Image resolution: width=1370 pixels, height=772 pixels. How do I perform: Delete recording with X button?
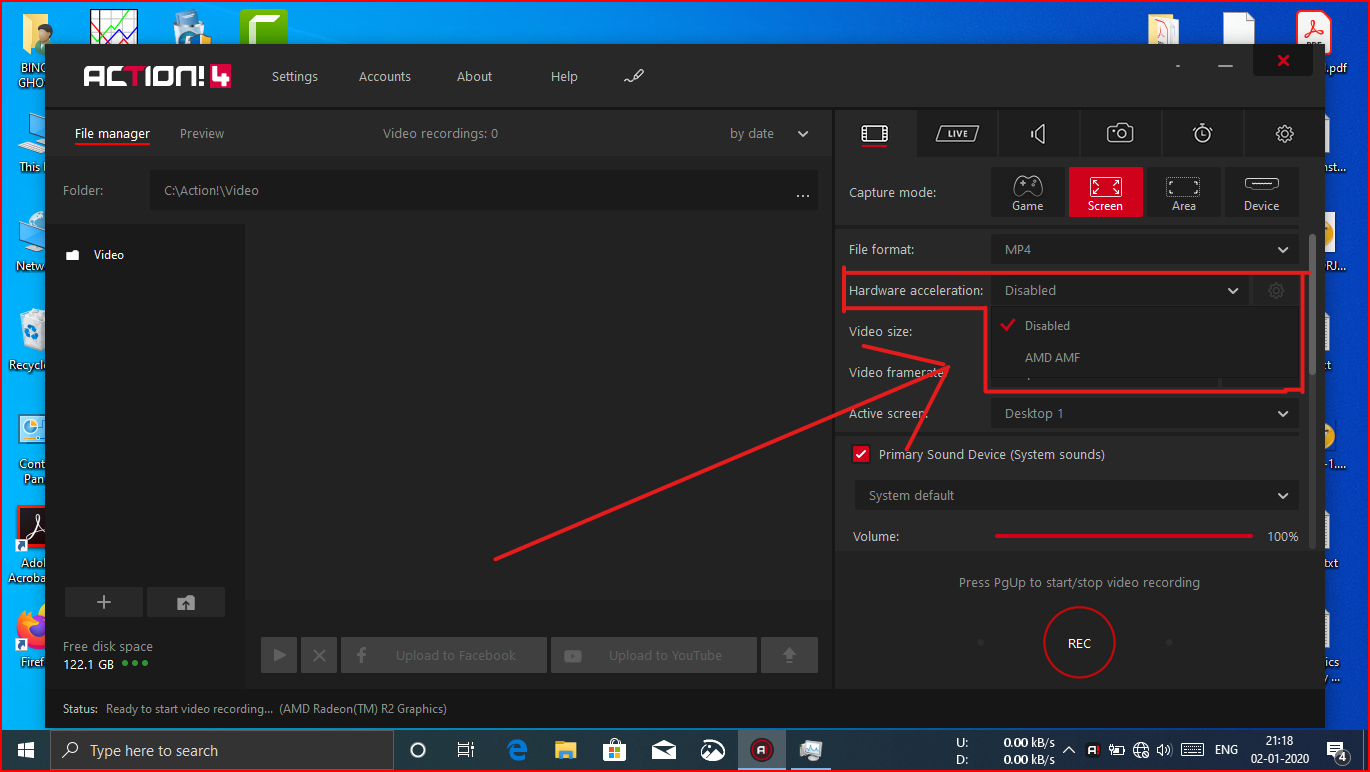click(319, 655)
